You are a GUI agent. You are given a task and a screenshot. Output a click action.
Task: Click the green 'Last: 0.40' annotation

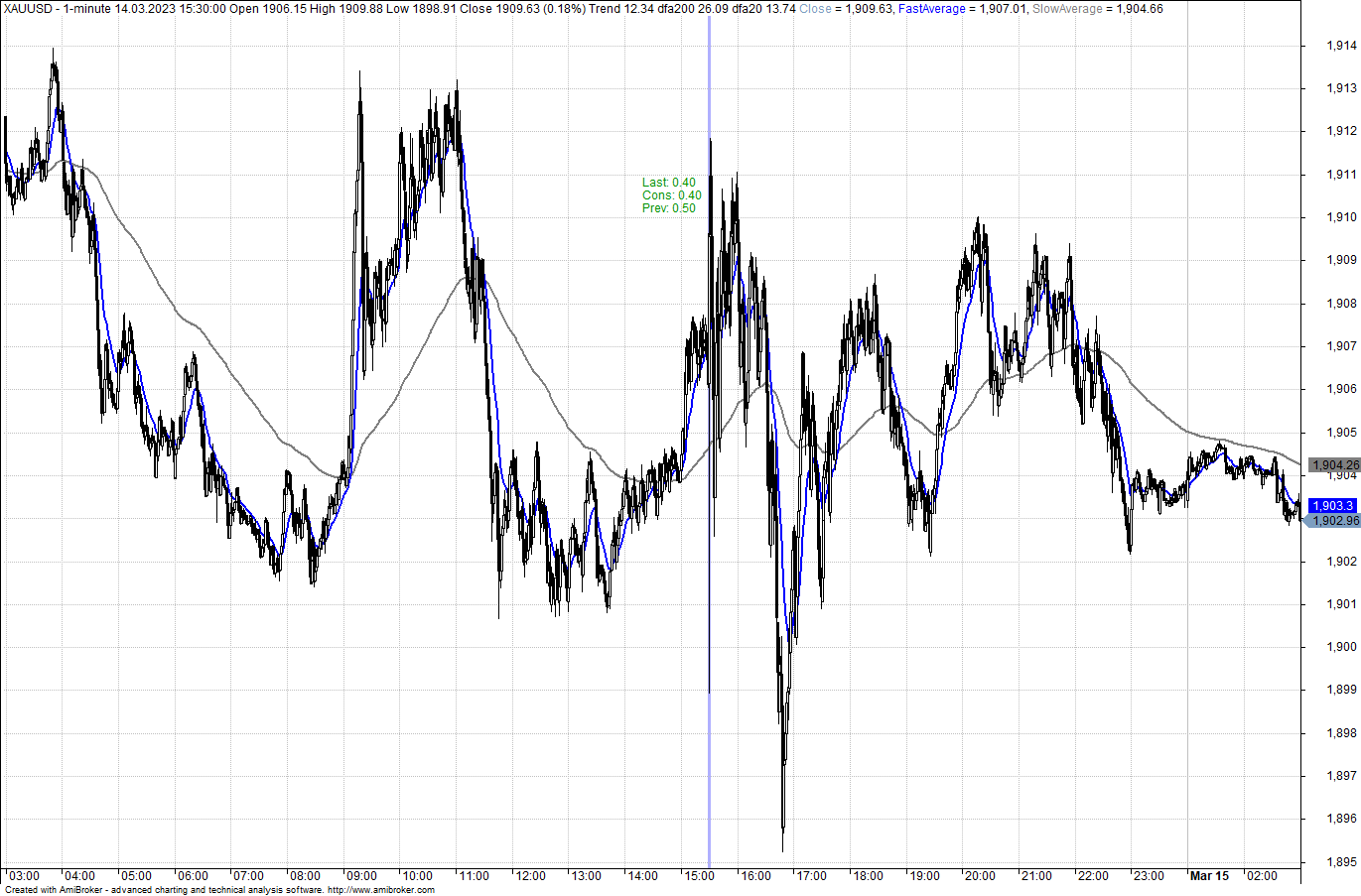point(669,183)
